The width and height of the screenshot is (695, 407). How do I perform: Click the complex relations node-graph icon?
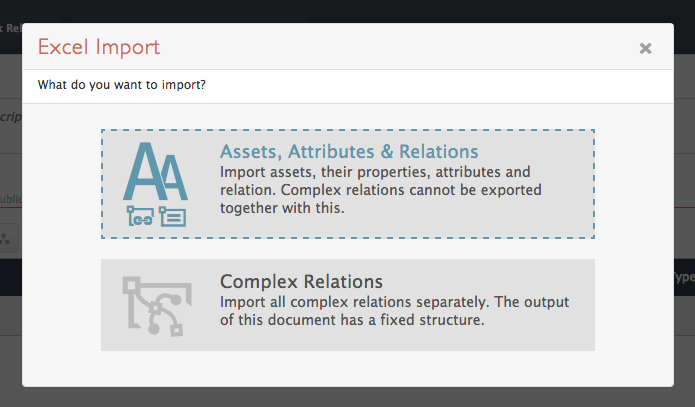point(157,306)
